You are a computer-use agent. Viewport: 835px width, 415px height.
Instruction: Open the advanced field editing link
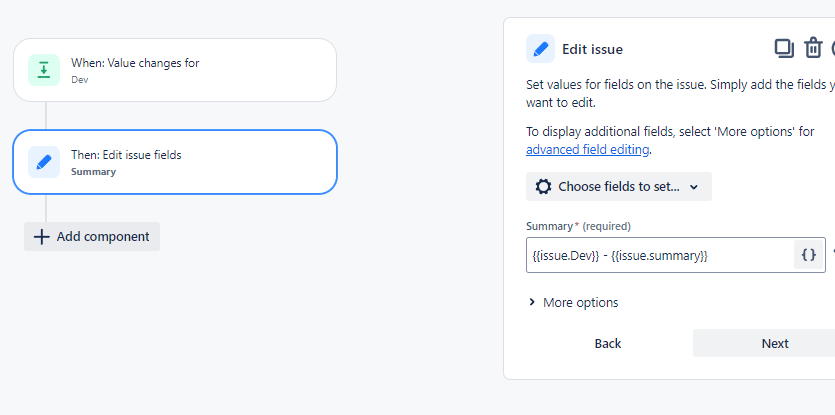tap(588, 150)
